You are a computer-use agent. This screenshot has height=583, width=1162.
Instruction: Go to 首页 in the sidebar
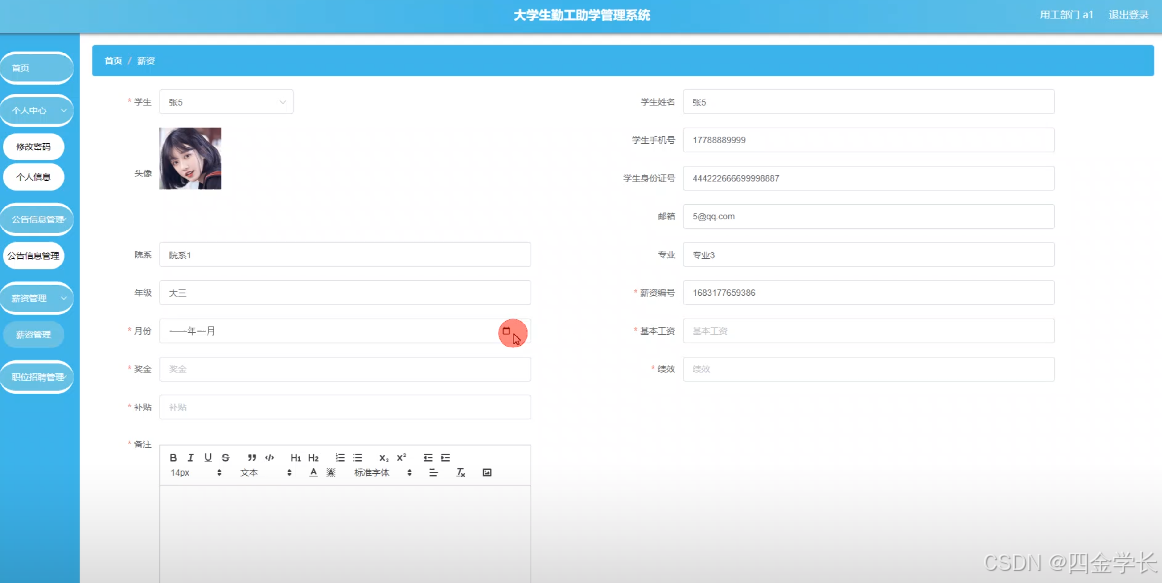click(36, 68)
